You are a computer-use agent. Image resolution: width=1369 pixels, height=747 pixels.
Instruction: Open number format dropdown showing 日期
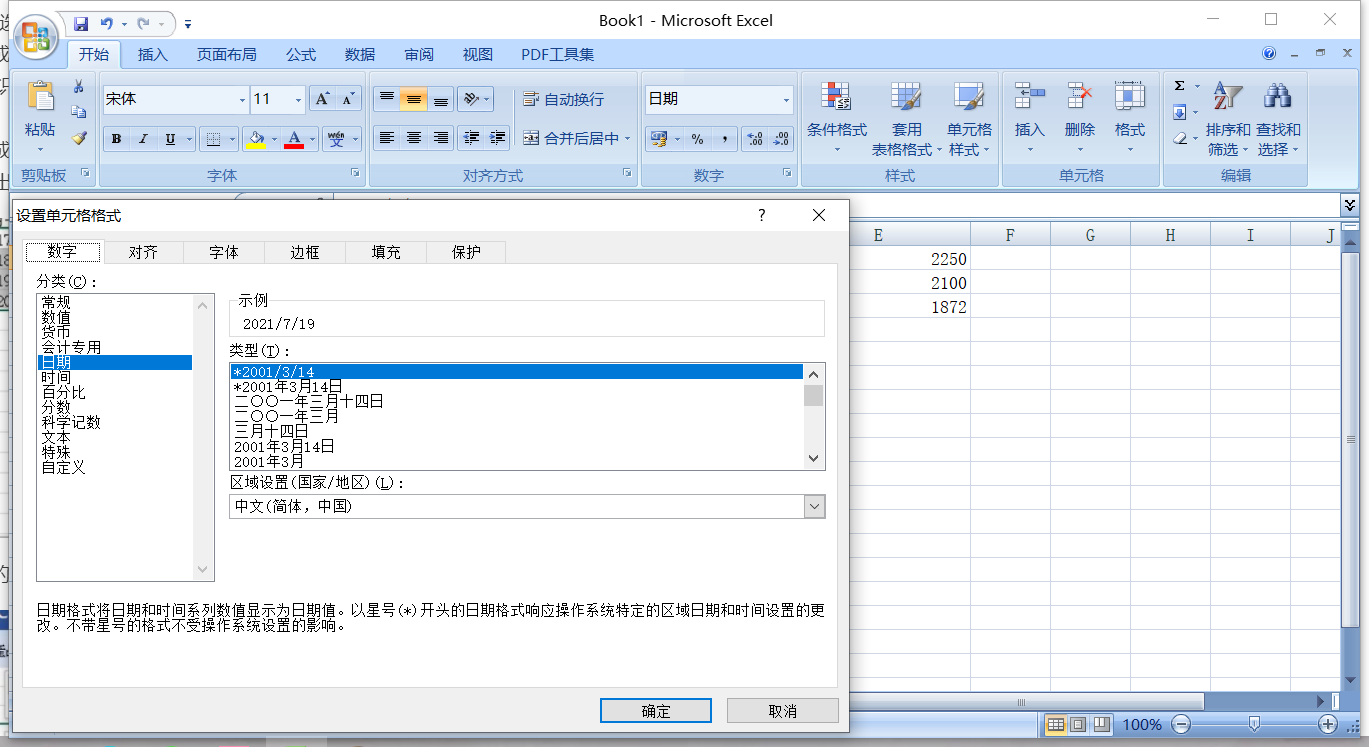coord(786,100)
